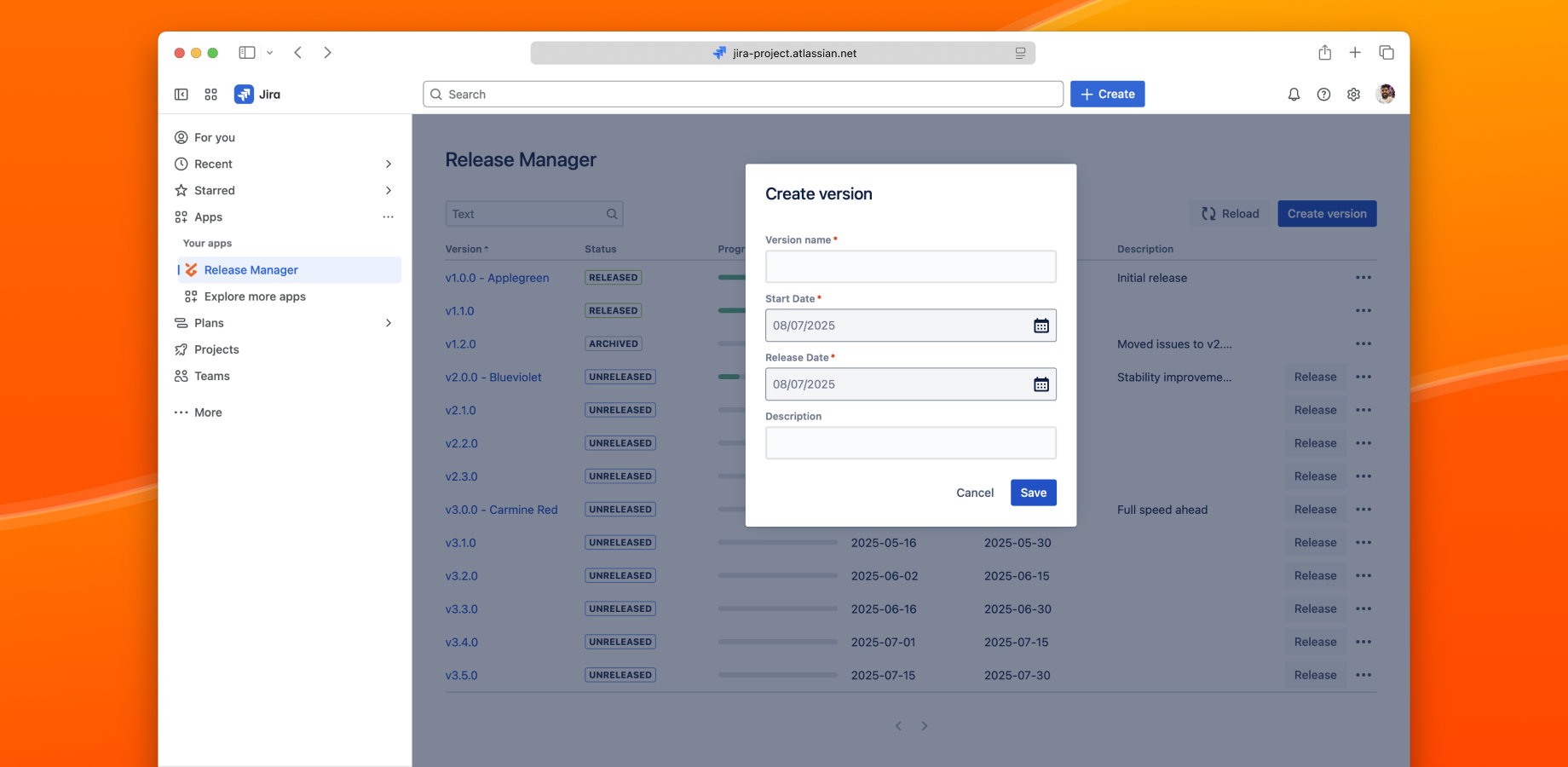Open v3.3.0 version link
Viewport: 1568px width, 767px height.
pyautogui.click(x=461, y=609)
